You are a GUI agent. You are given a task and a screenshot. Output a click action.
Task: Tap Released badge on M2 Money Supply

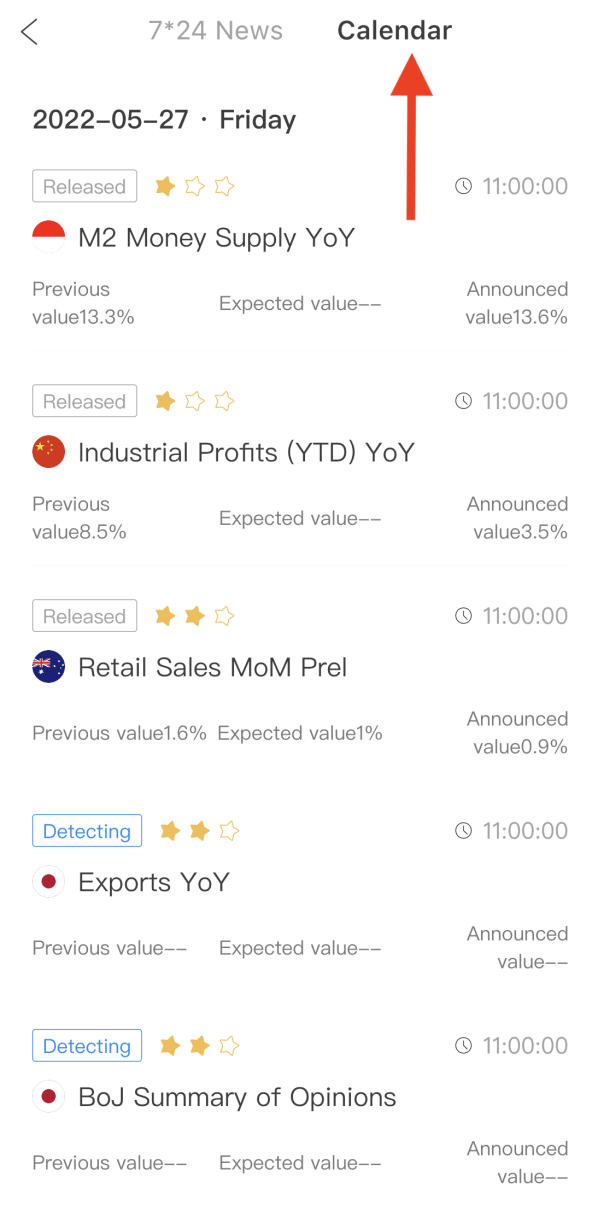point(85,186)
